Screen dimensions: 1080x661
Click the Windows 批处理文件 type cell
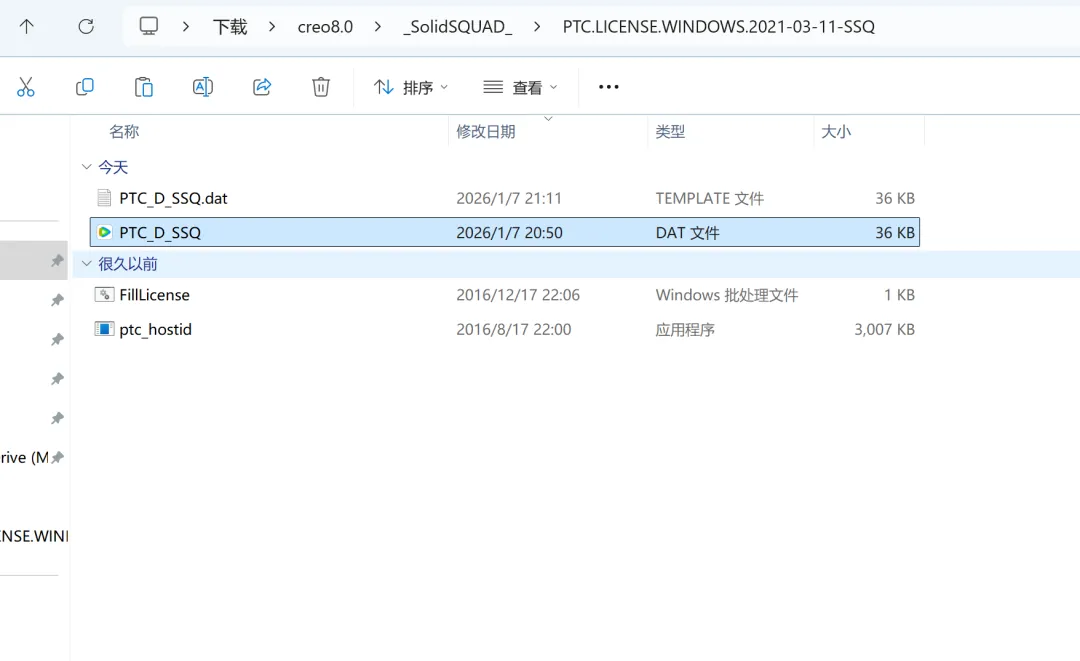pos(727,295)
